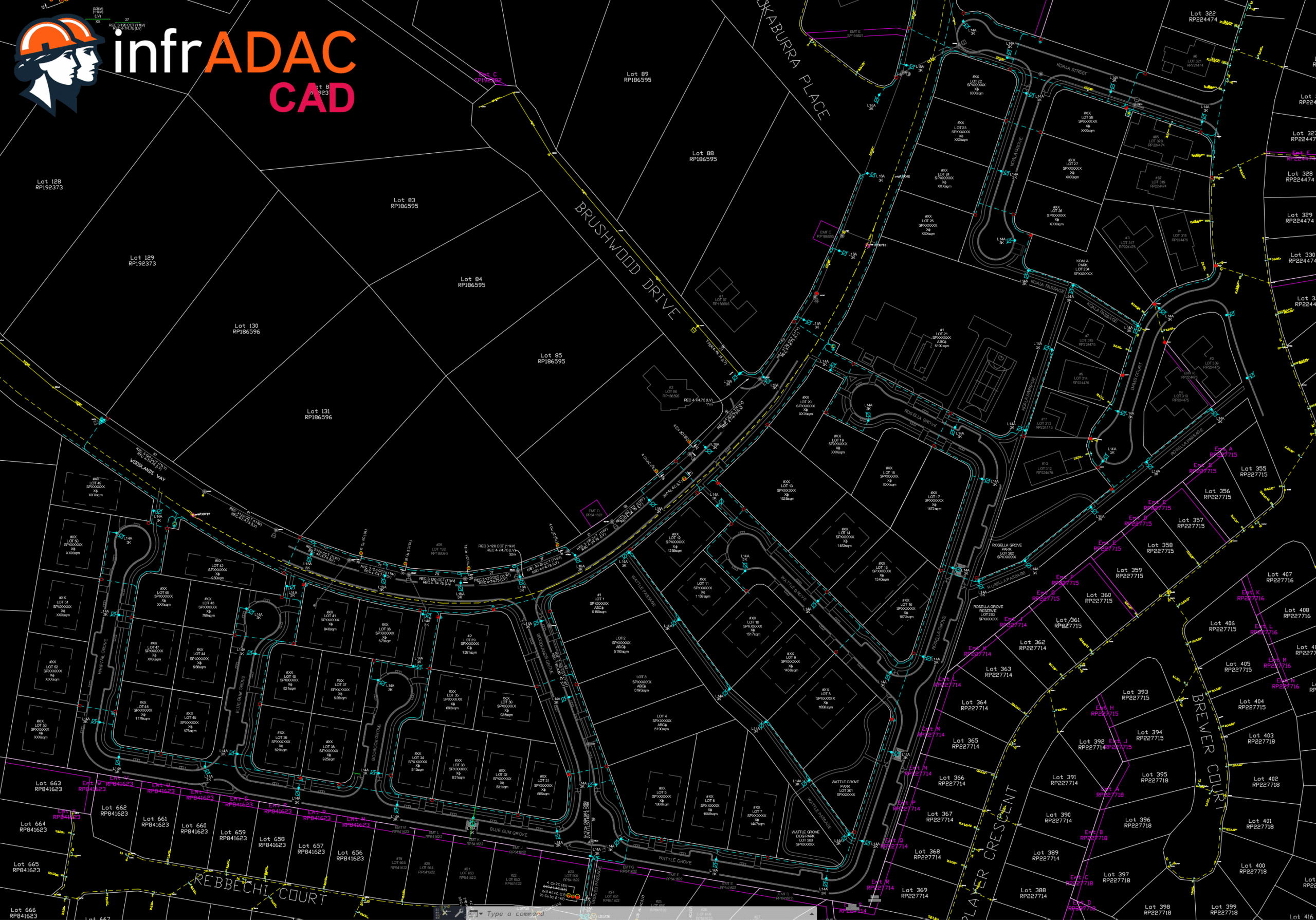Select the 'Lot 407 RP227716' label

point(1280,577)
